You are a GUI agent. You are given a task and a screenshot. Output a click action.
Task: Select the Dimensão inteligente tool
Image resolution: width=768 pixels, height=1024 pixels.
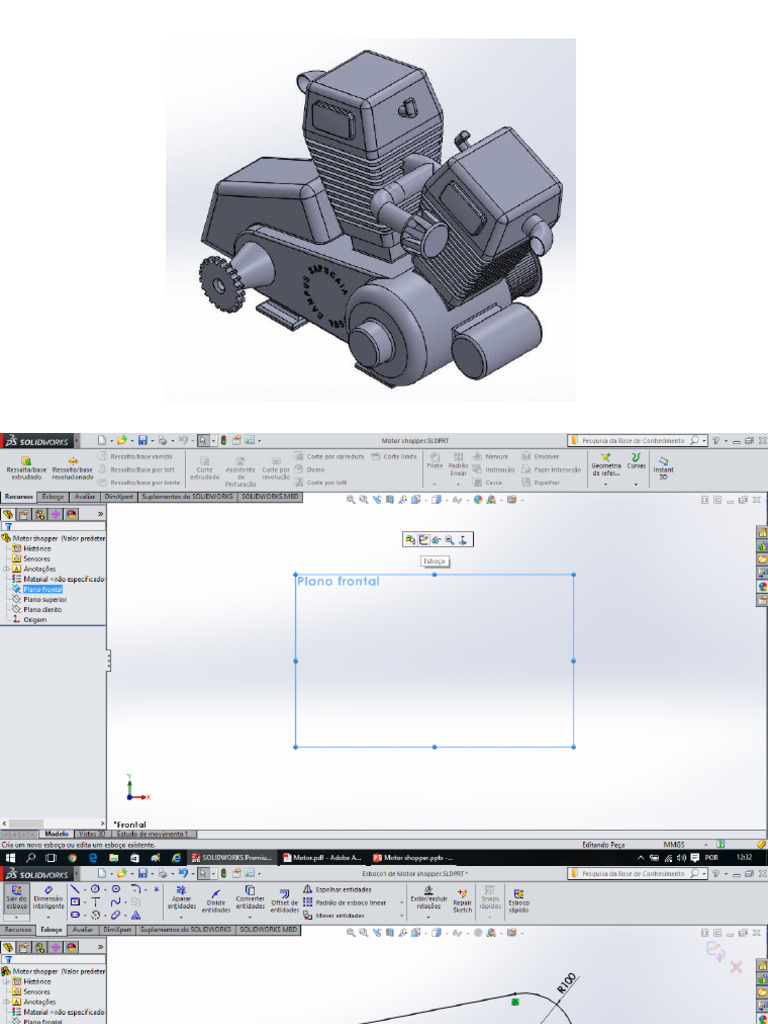[48, 898]
